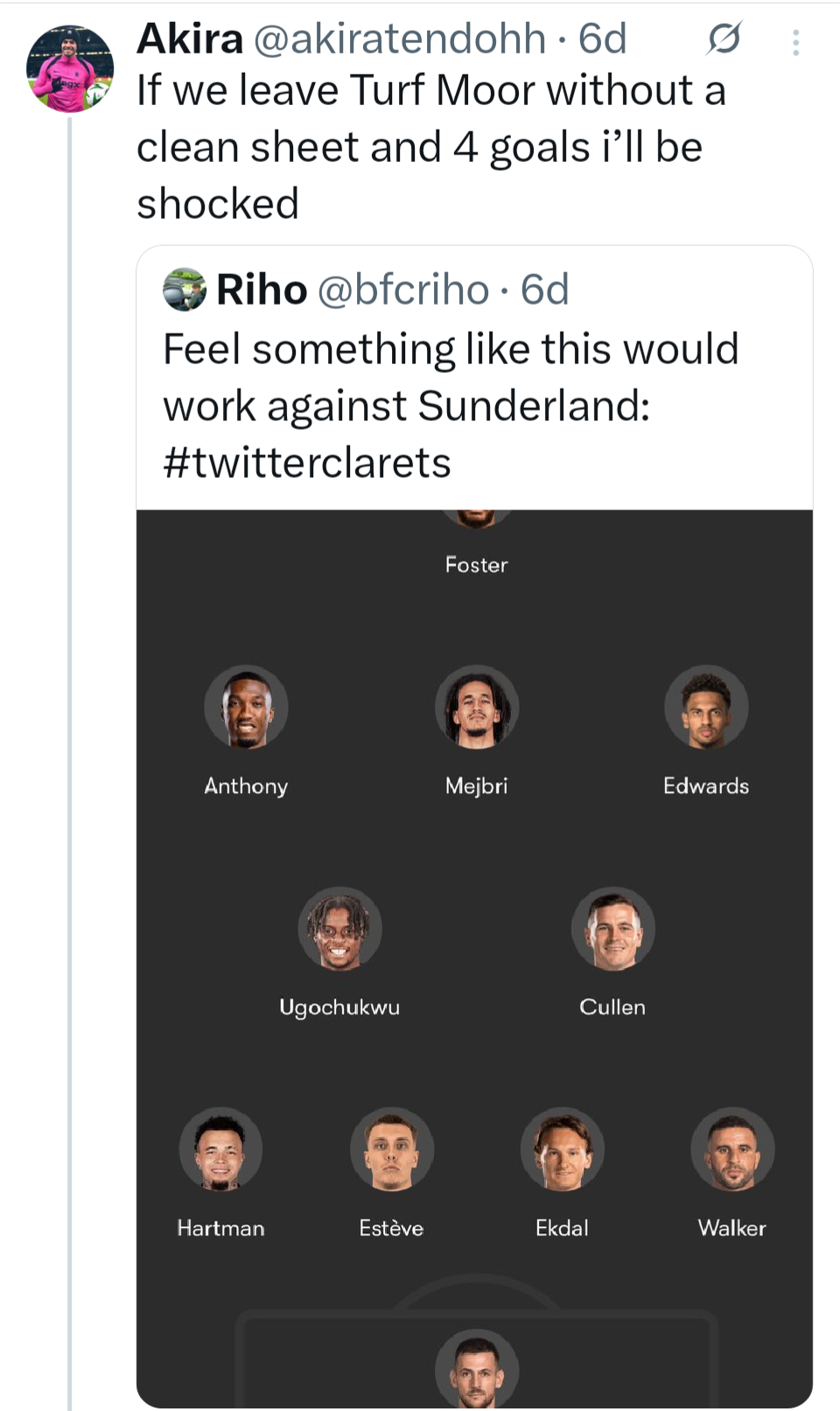Tap Walker's player photo
The height and width of the screenshot is (1411, 840).
tap(732, 1149)
